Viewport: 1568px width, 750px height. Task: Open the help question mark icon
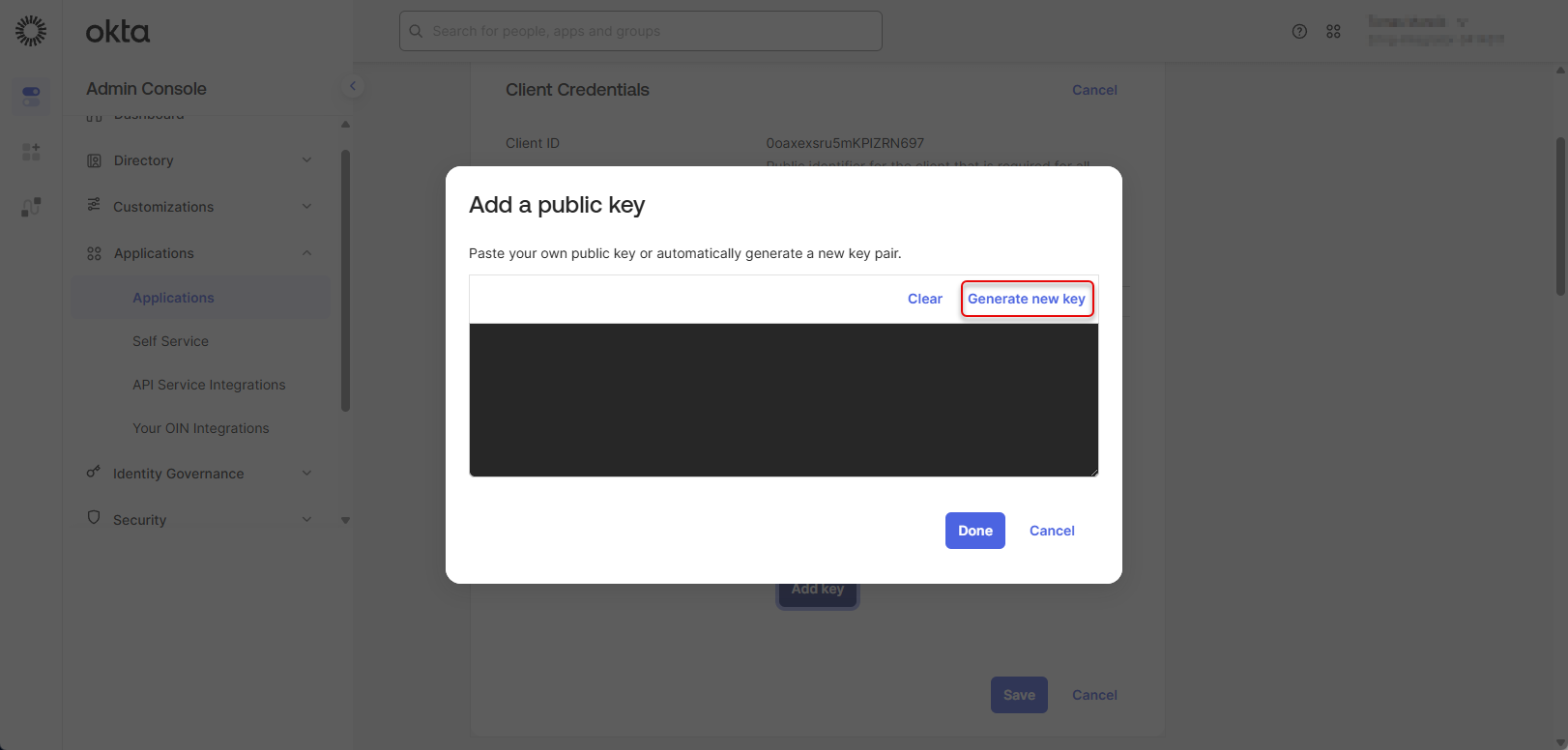[1299, 31]
